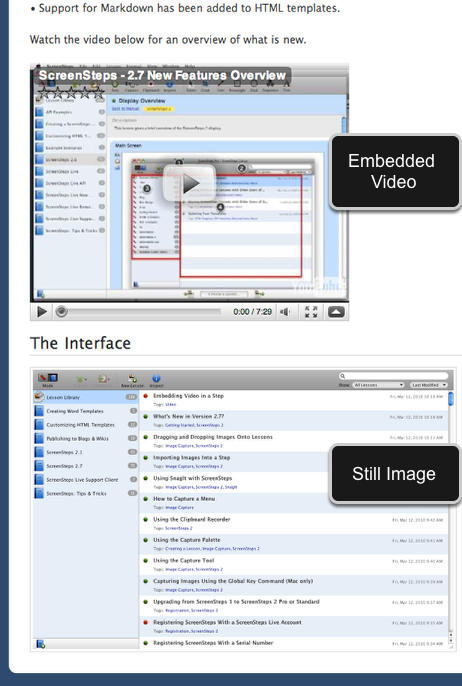Select lesson What's New in Version 2.7?

click(x=189, y=416)
